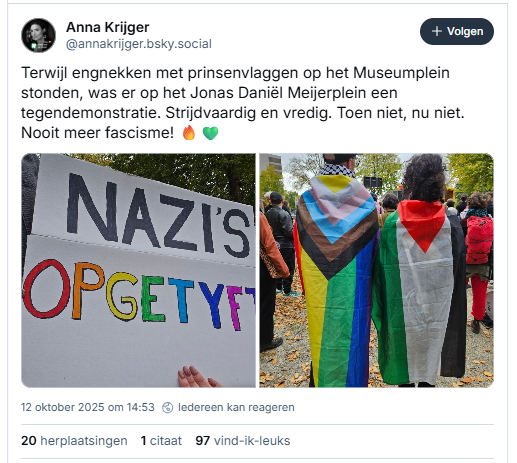Screen dimensions: 517x463
Task: Click the post text mentioning Museumplein
Action: (x=243, y=103)
